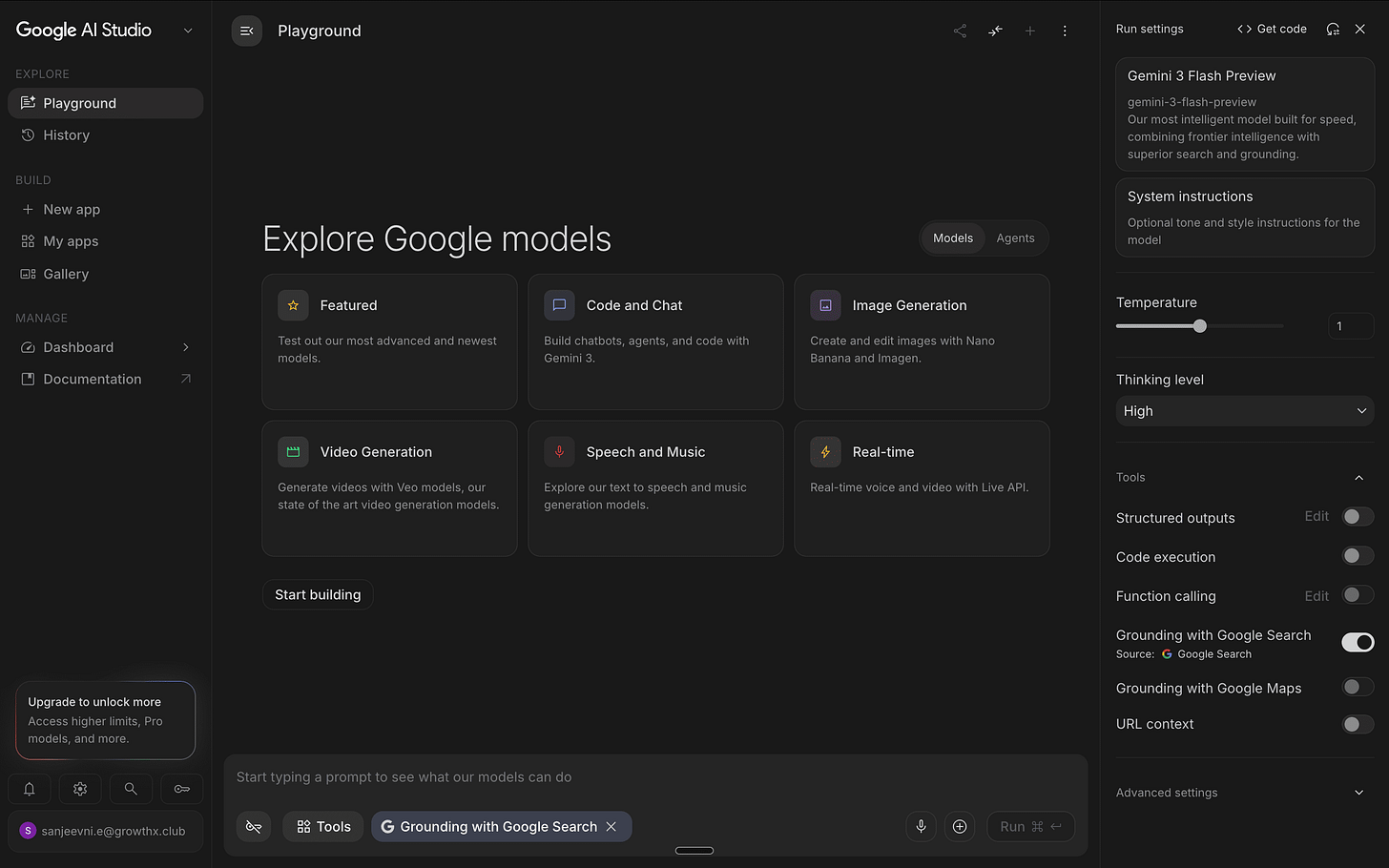Add media with the circled plus icon
1389x868 pixels.
(960, 826)
